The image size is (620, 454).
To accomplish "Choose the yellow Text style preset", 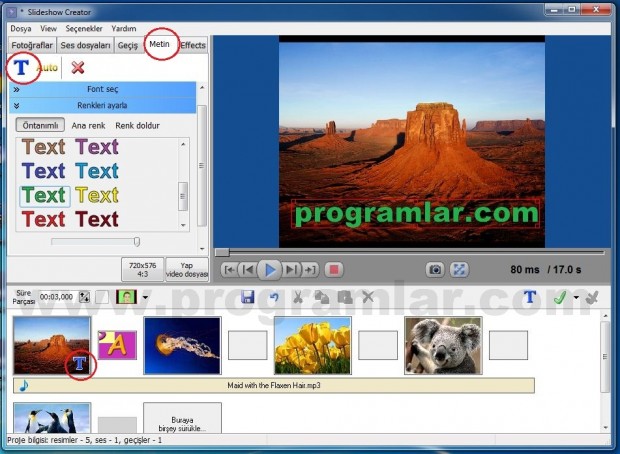I will [97, 195].
